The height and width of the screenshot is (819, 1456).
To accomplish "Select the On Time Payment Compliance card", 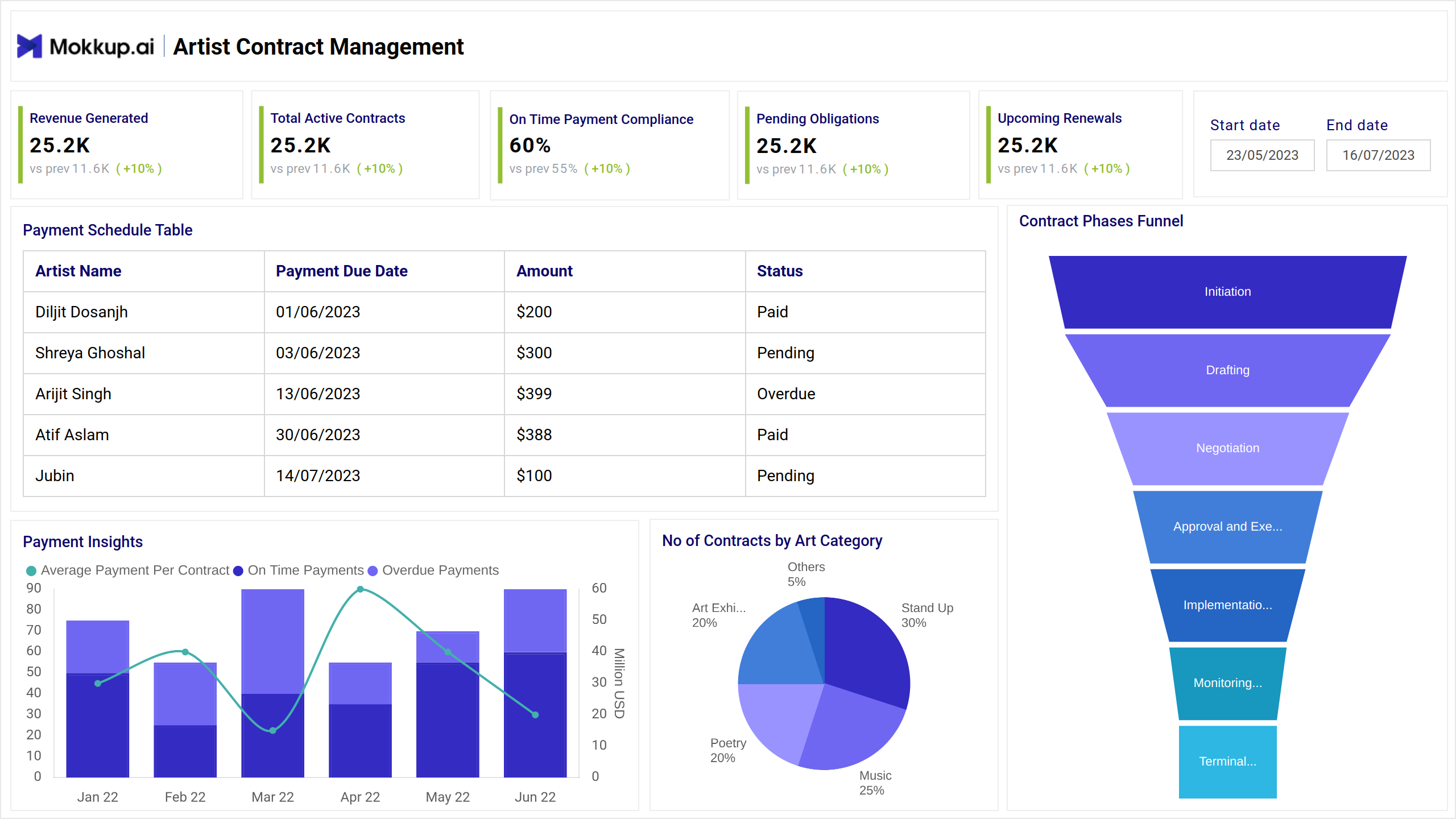I will (609, 146).
